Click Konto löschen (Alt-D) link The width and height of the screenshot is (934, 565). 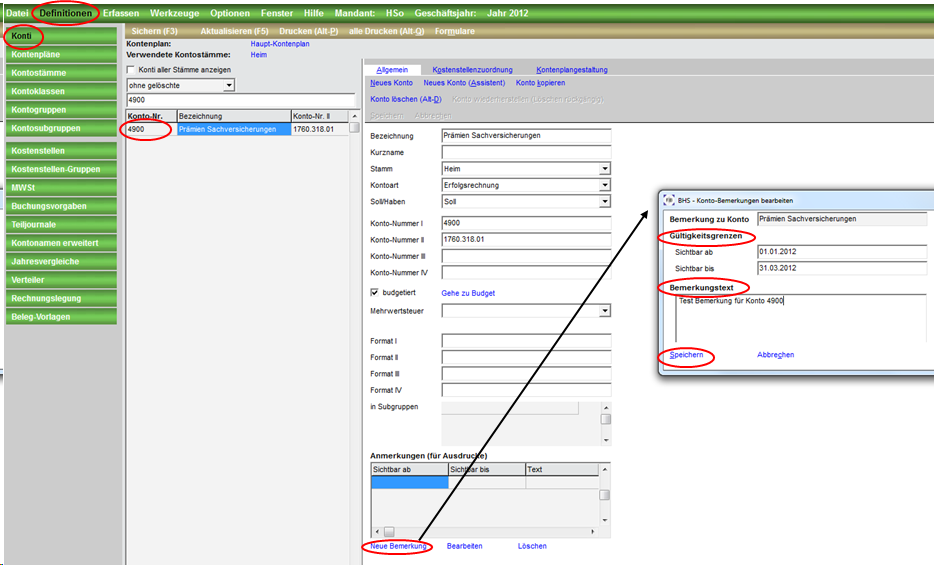point(406,99)
